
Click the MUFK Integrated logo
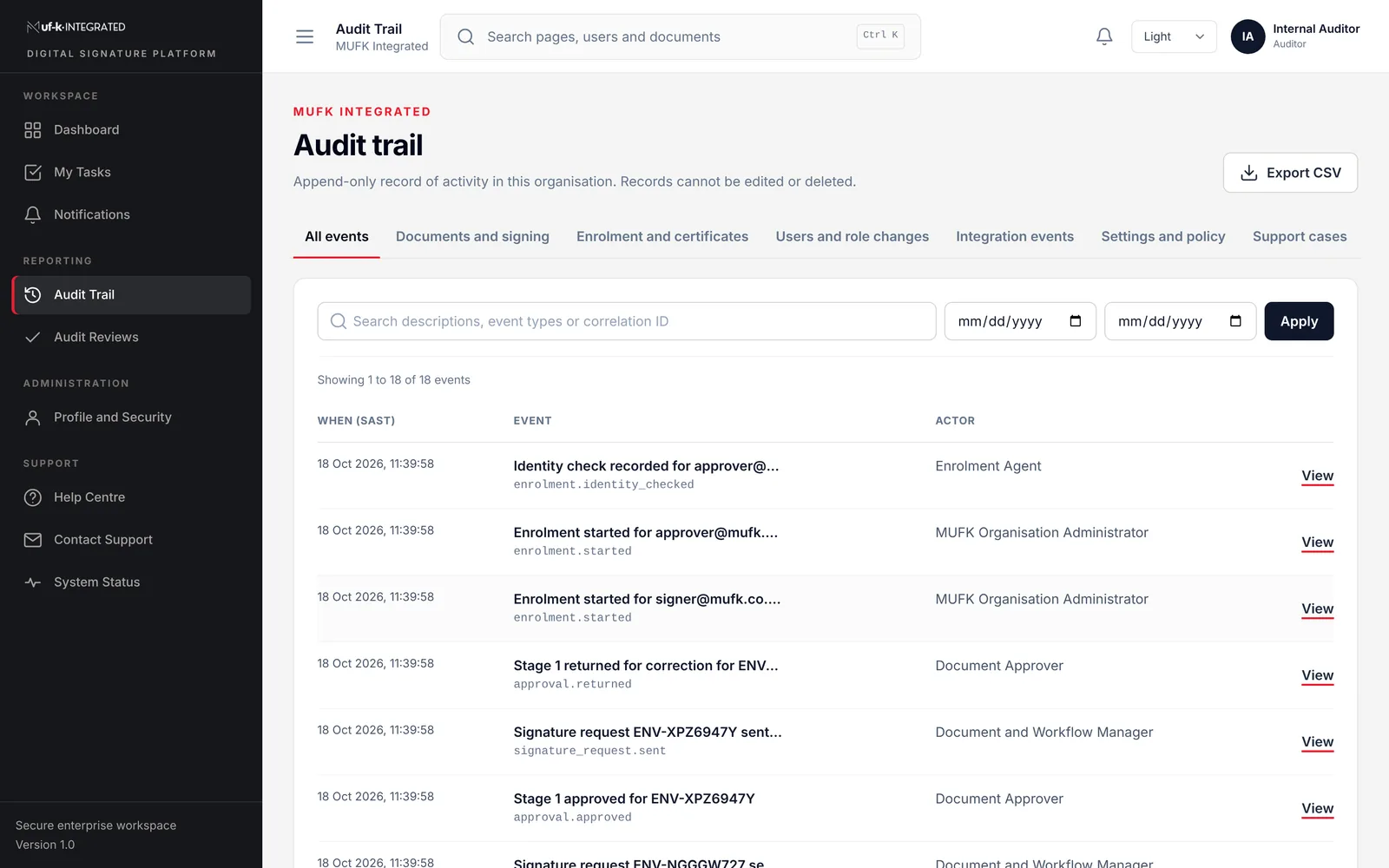tap(76, 27)
